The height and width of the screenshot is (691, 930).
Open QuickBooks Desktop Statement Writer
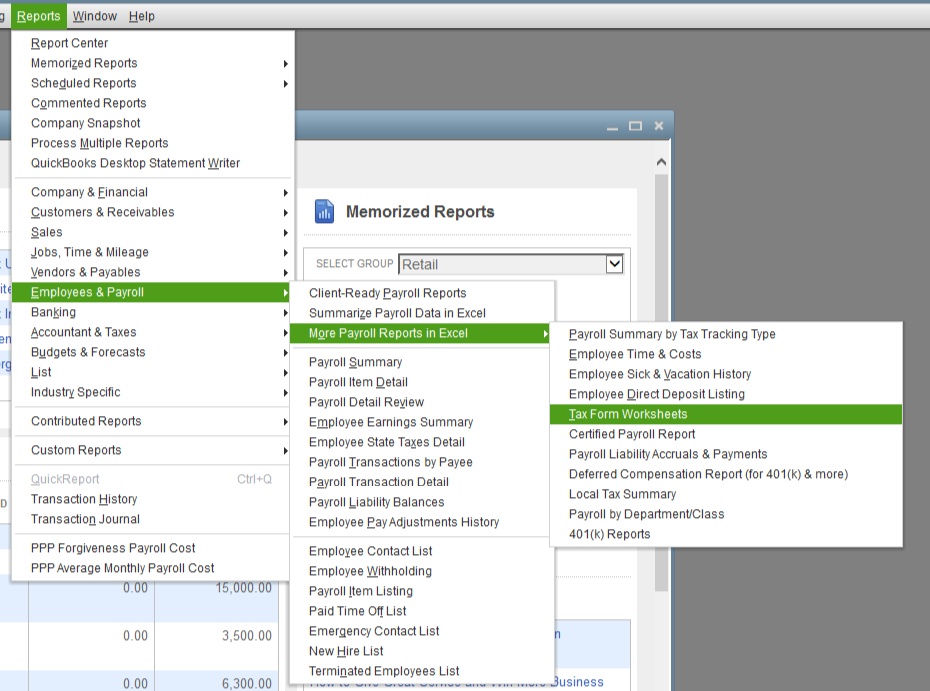pos(152,163)
